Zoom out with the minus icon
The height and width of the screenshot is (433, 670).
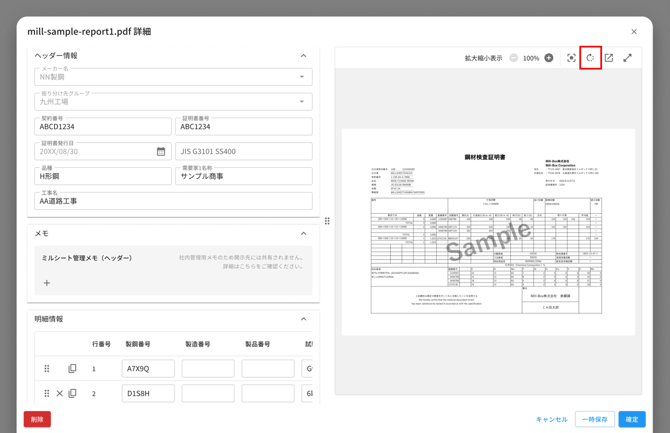[x=514, y=58]
